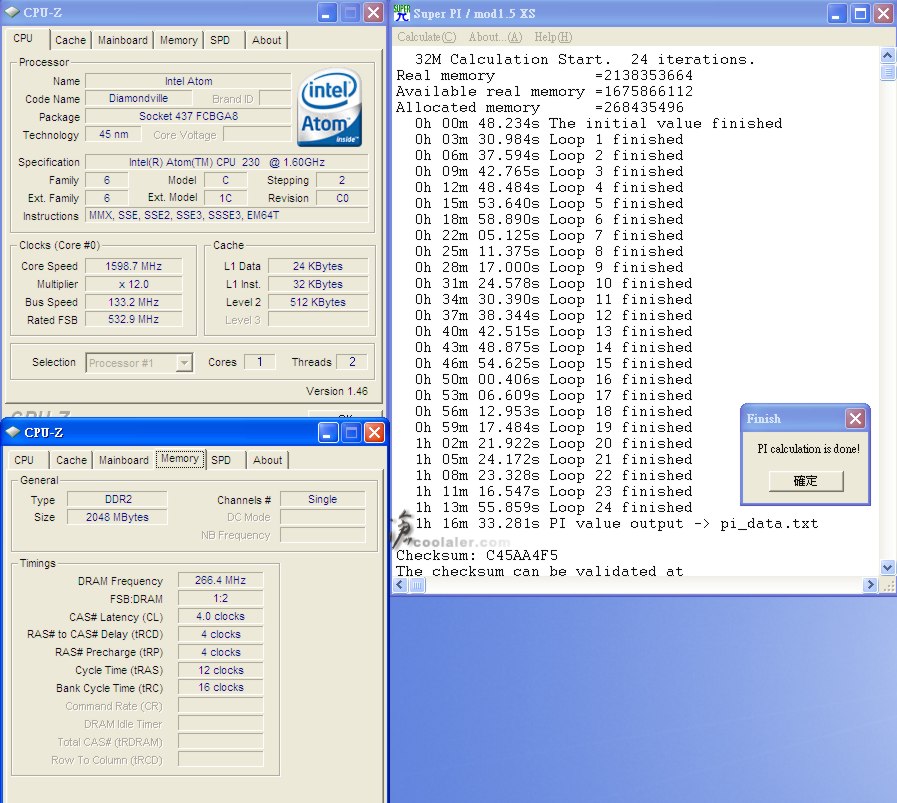897x803 pixels.
Task: Close the Finish dialog
Action: click(855, 419)
